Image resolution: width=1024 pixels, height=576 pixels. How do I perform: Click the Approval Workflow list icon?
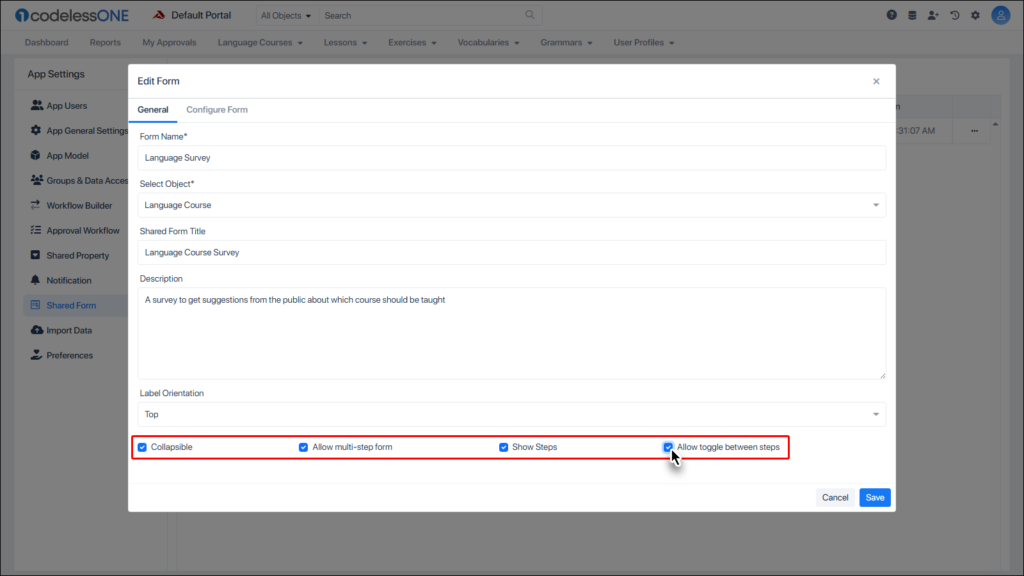point(35,230)
